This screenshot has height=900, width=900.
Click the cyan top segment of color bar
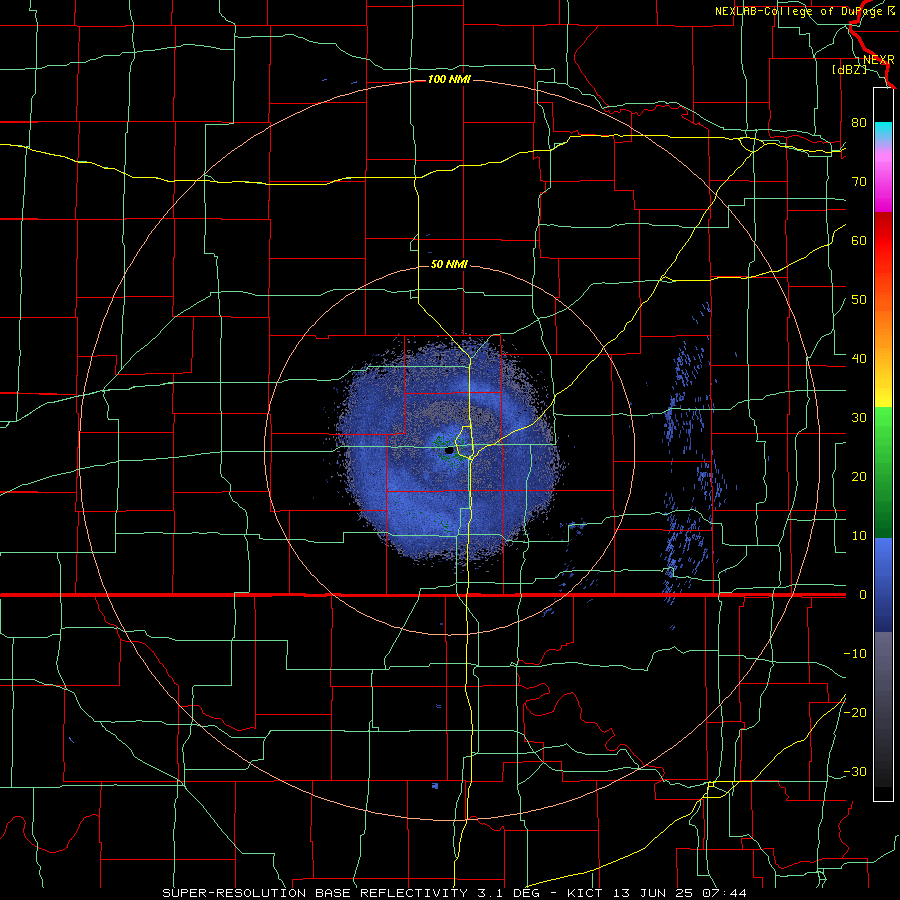883,131
